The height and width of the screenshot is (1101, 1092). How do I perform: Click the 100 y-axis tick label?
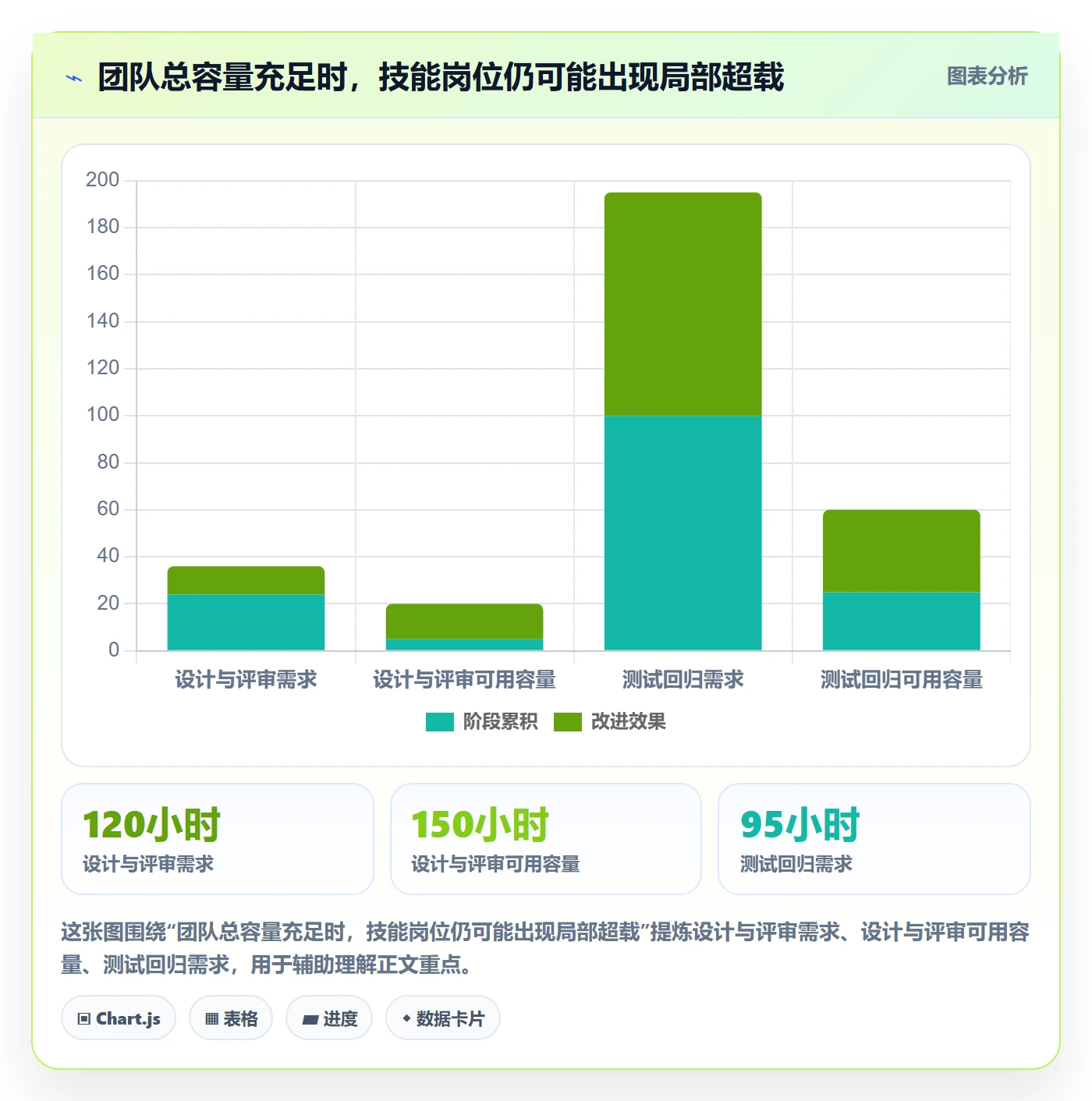point(102,415)
